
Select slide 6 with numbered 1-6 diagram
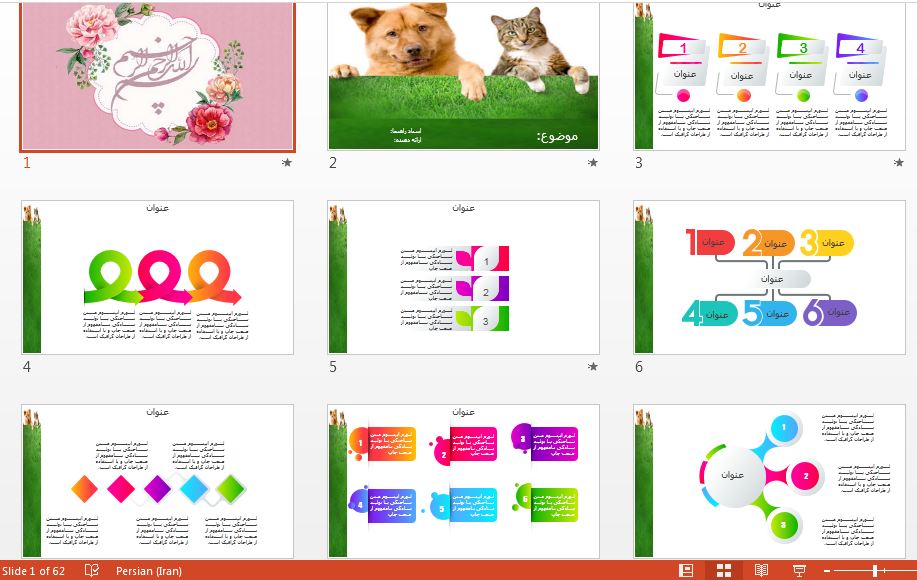tap(770, 277)
